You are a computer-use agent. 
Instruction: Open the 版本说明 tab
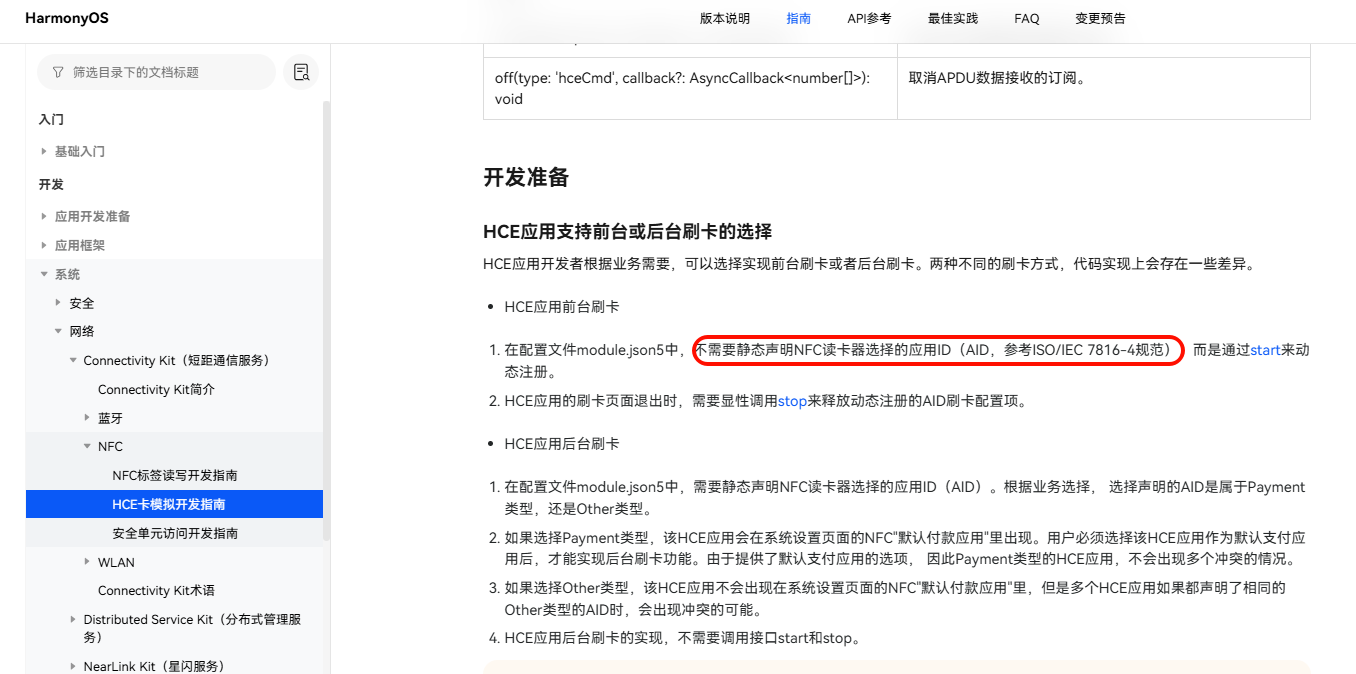[x=724, y=18]
